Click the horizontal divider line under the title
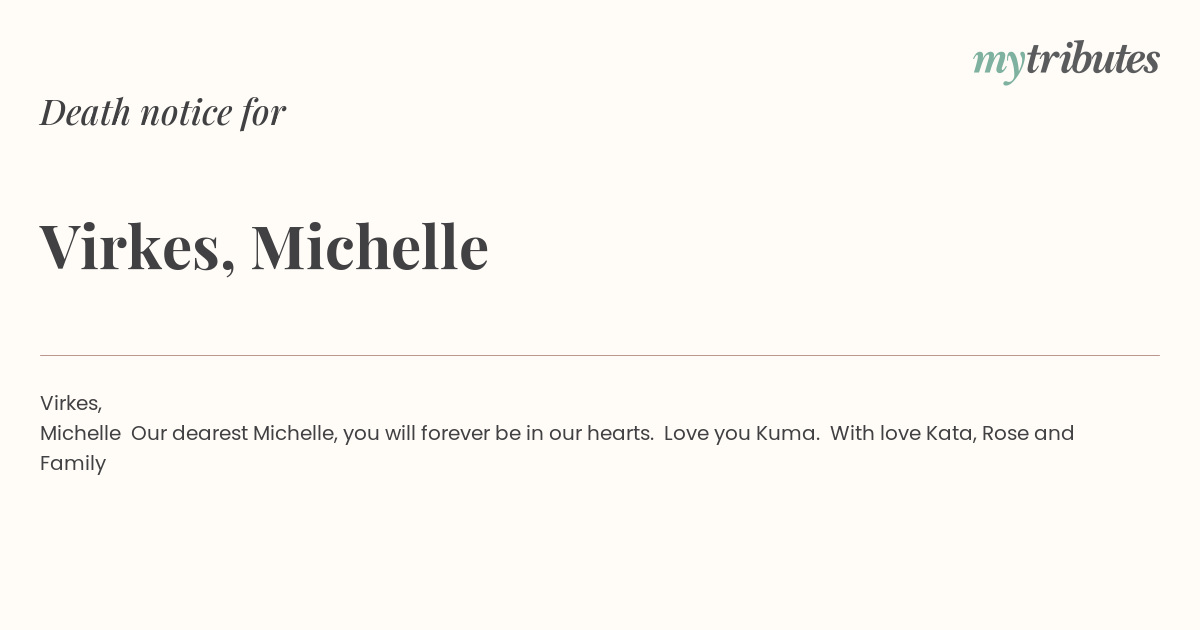The width and height of the screenshot is (1200, 630). pos(600,355)
